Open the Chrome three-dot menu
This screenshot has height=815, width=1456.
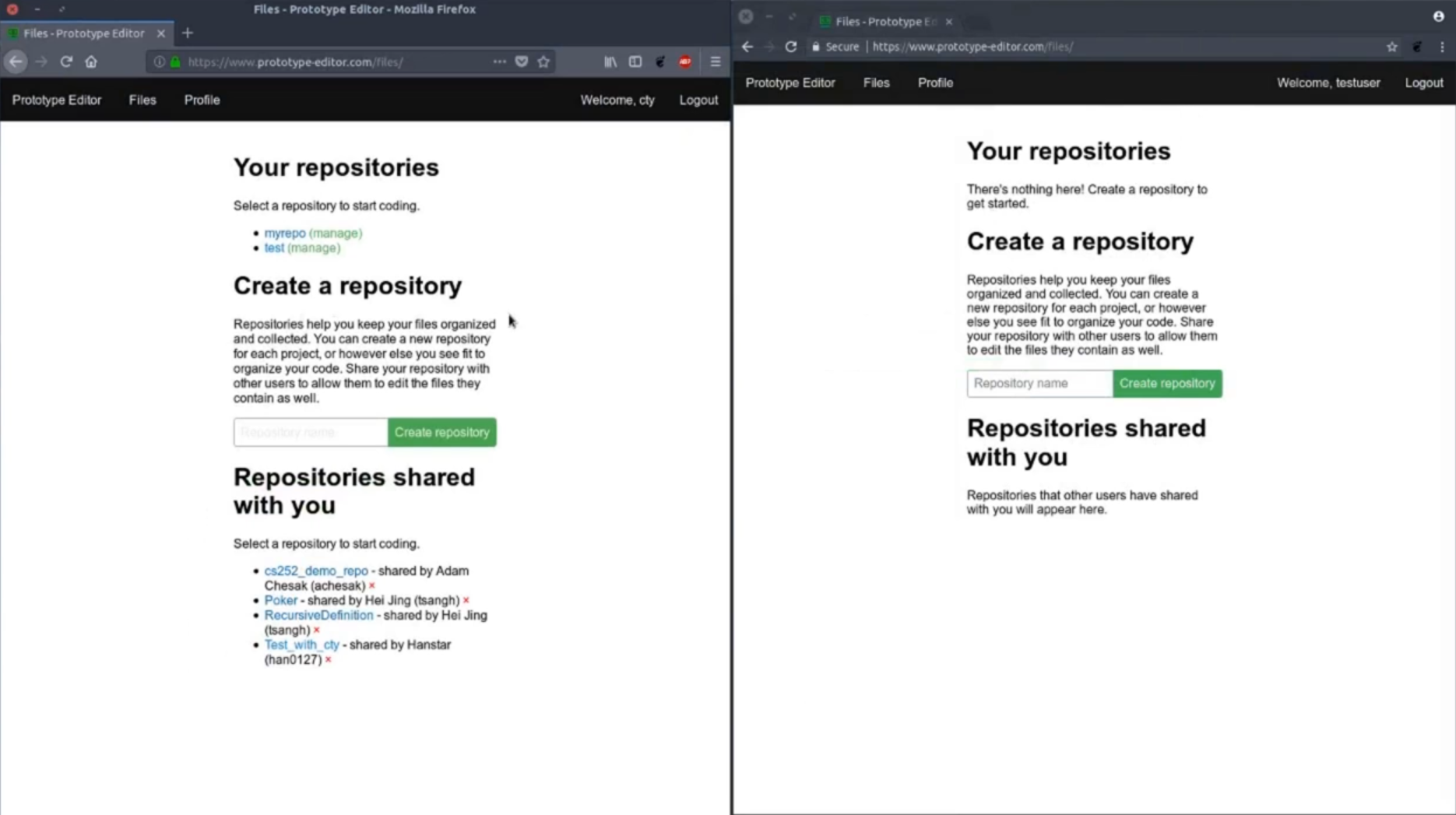click(x=1442, y=47)
